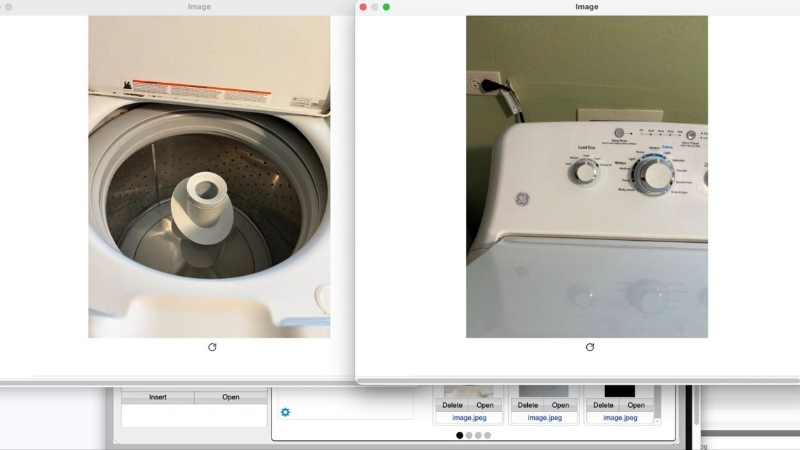Click the second image.jpeg file link
Screen dimensions: 800x450
pyautogui.click(x=544, y=417)
